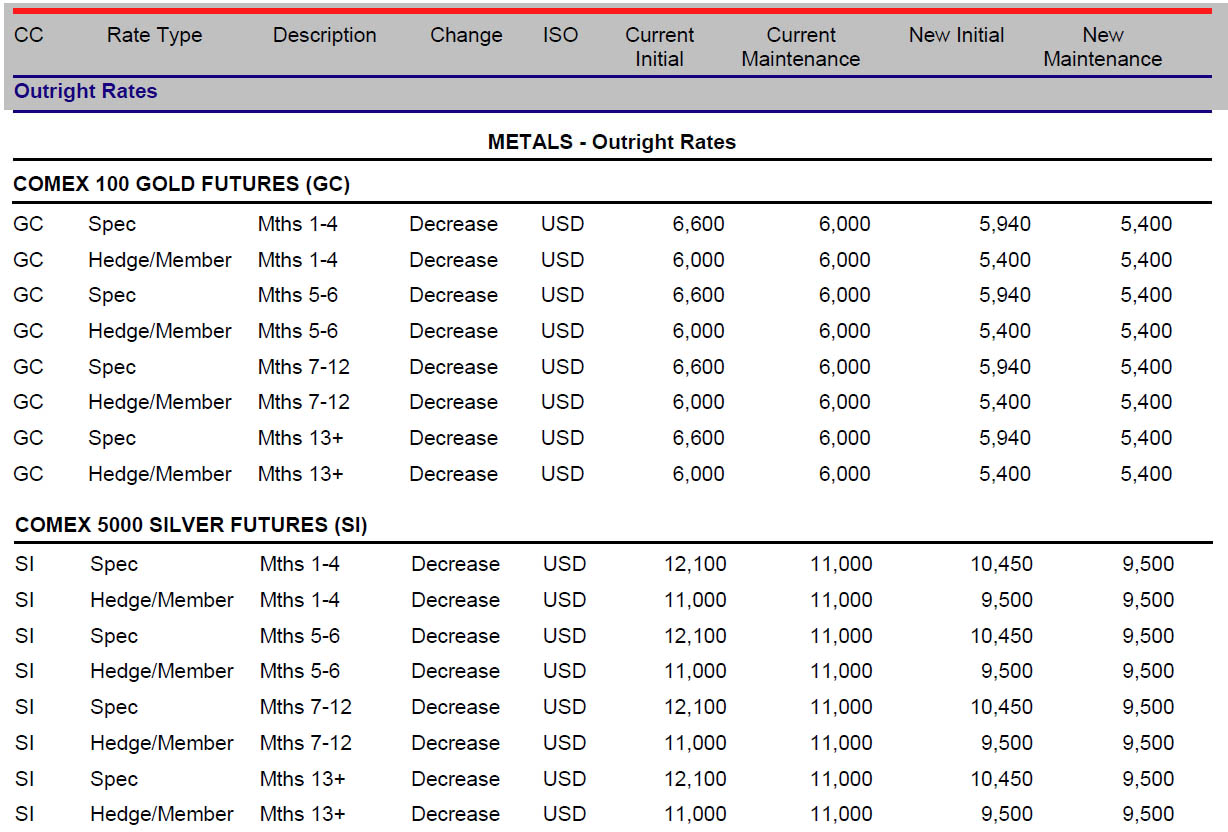The image size is (1228, 832).
Task: Click Spec in the GC Mths 1-4 row
Action: click(x=112, y=224)
